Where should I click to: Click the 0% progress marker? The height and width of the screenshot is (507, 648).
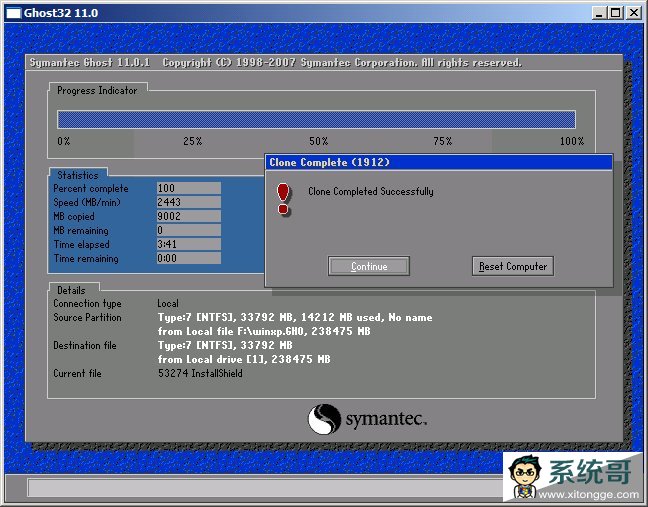[64, 141]
